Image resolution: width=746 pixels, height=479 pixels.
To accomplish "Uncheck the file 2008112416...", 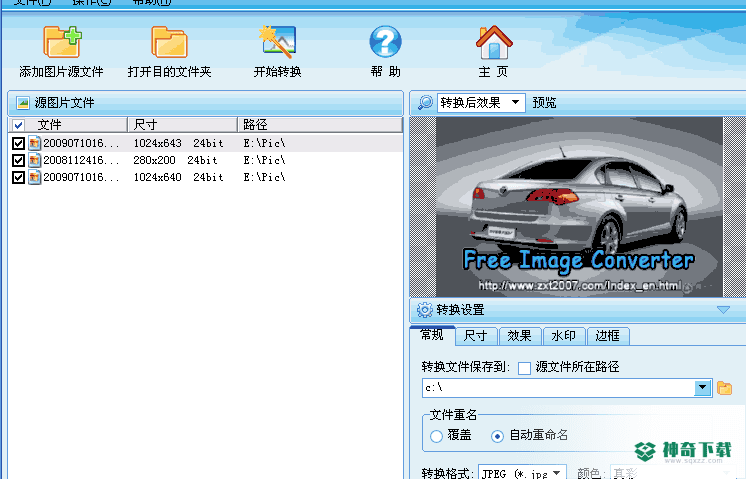I will tap(18, 160).
